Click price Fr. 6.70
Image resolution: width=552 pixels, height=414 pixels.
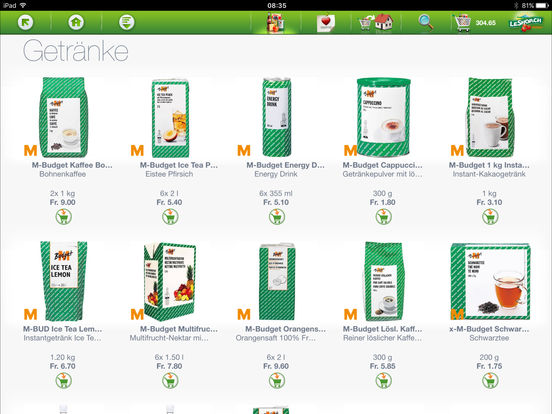63,366
